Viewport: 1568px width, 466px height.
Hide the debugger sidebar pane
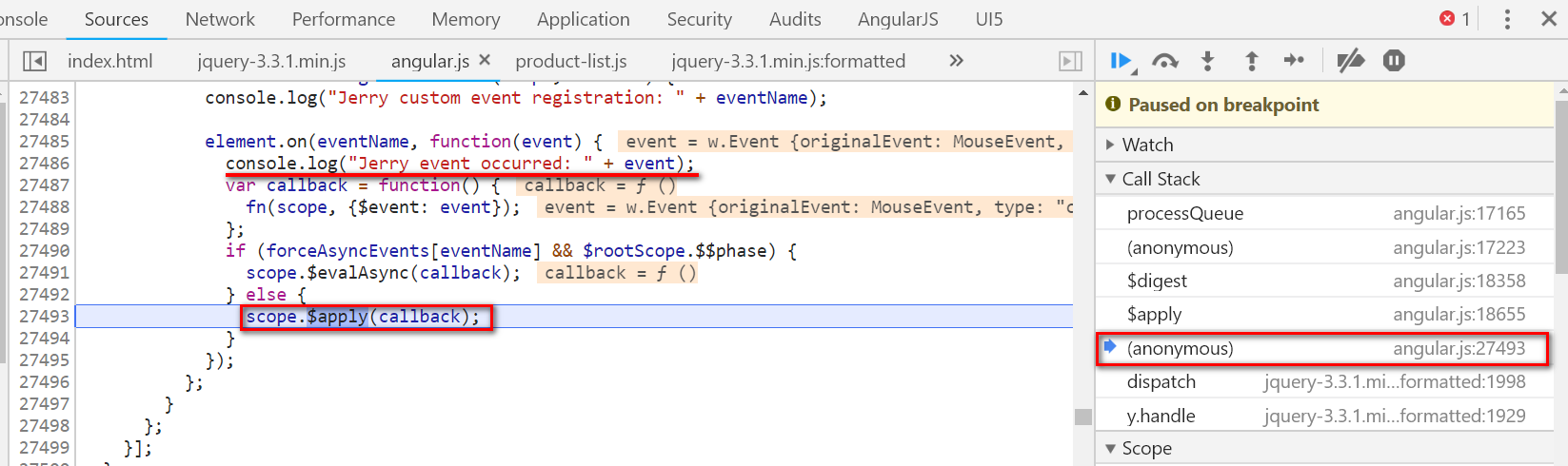[x=1070, y=61]
